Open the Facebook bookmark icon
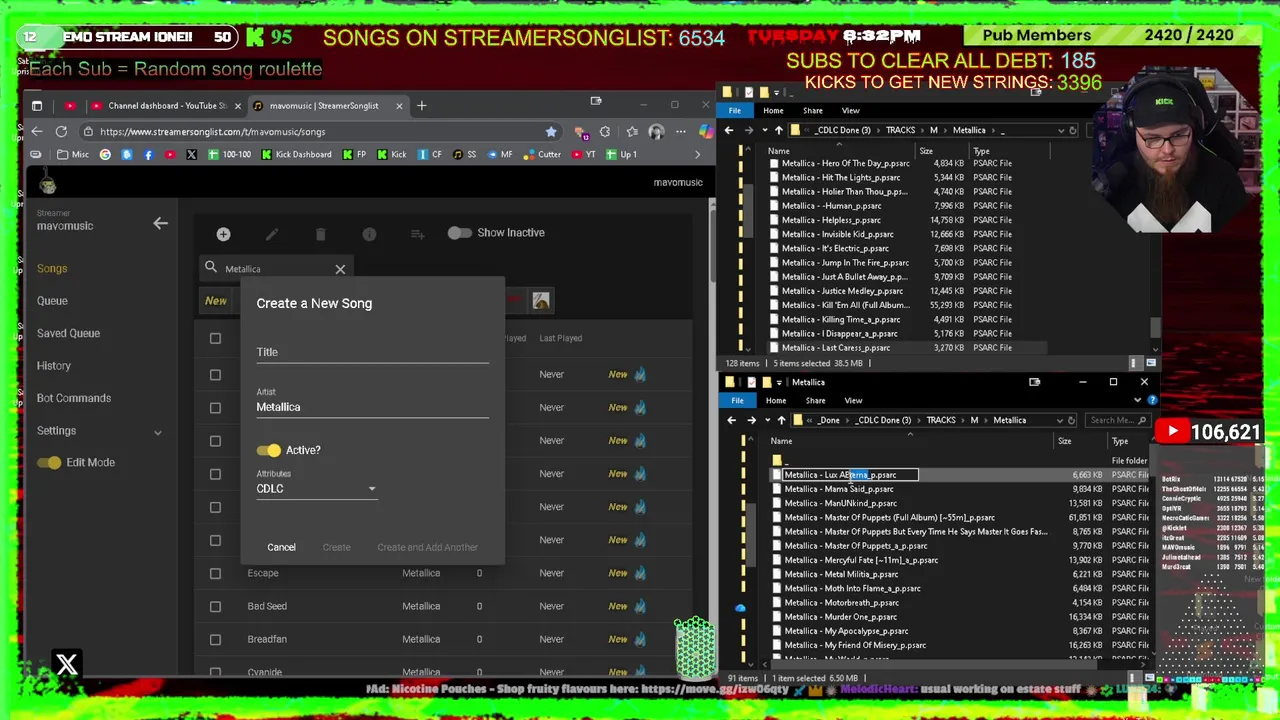This screenshot has width=1280, height=720. pos(148,154)
